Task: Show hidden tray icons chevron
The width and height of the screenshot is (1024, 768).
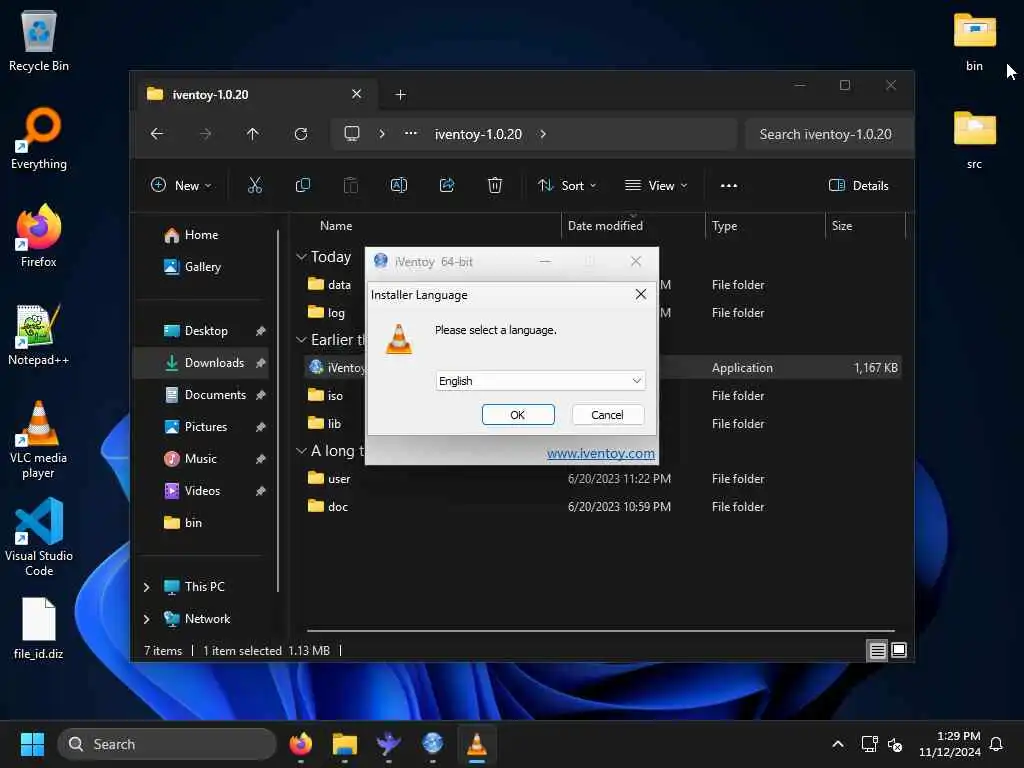Action: (838, 744)
